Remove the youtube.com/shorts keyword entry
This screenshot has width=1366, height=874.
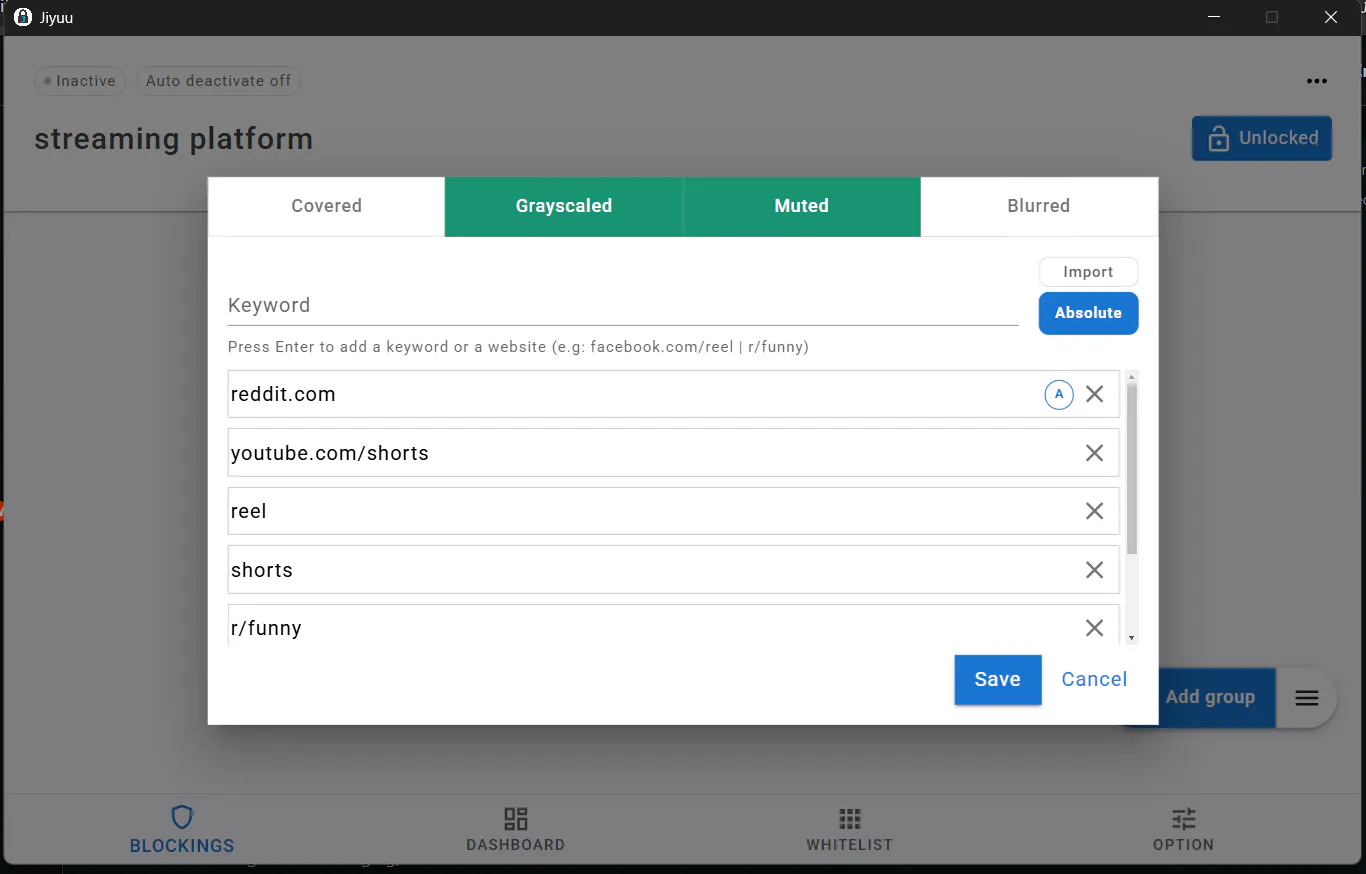coord(1095,453)
